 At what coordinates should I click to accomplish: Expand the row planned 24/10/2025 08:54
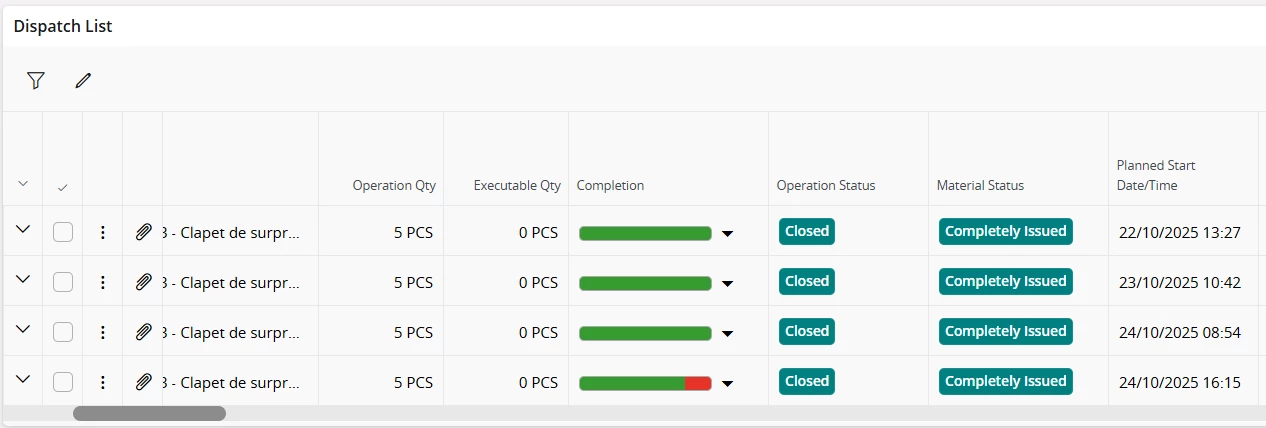coord(23,329)
